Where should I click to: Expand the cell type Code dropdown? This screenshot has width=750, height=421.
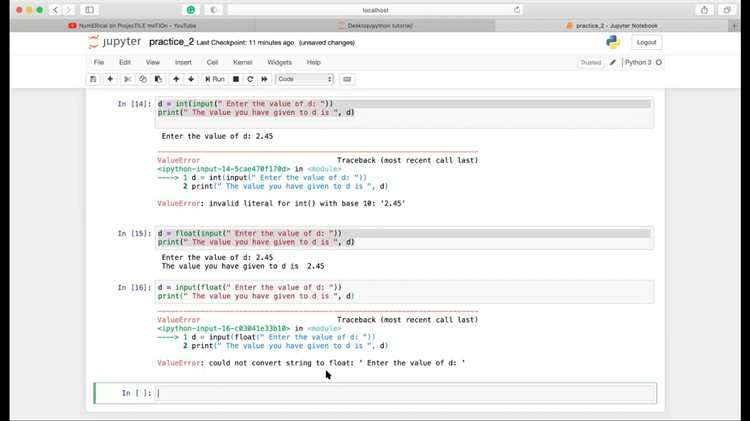pyautogui.click(x=303, y=79)
